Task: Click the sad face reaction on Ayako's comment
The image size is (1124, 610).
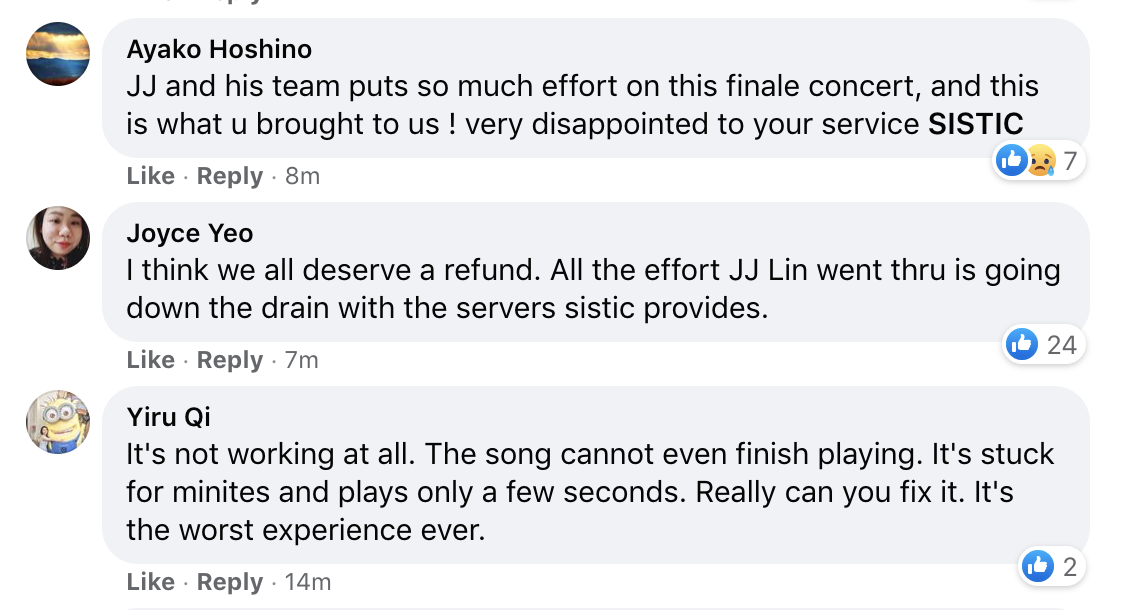Action: click(x=1041, y=161)
